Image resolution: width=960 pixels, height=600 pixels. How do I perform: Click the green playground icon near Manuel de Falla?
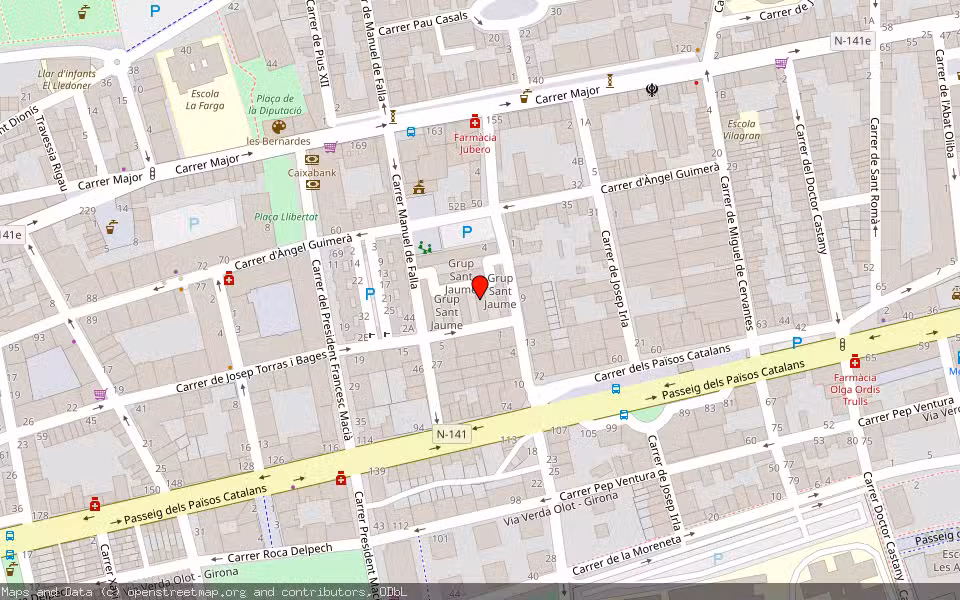pos(424,247)
